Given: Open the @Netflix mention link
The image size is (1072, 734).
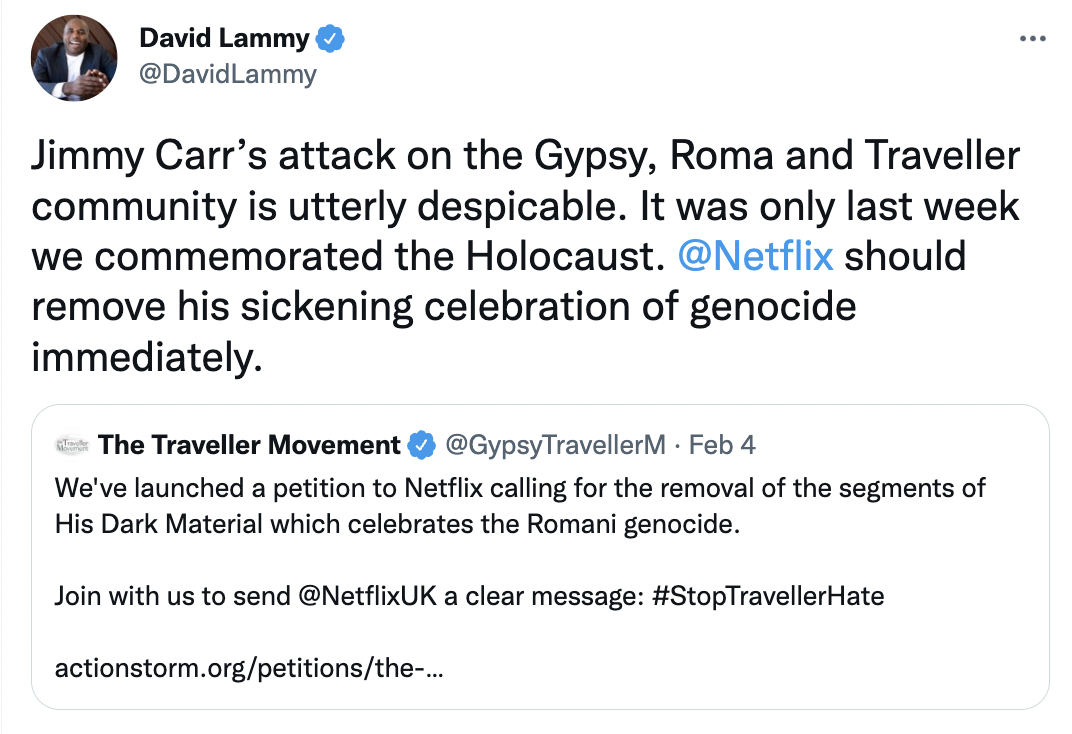Looking at the screenshot, I should point(755,256).
